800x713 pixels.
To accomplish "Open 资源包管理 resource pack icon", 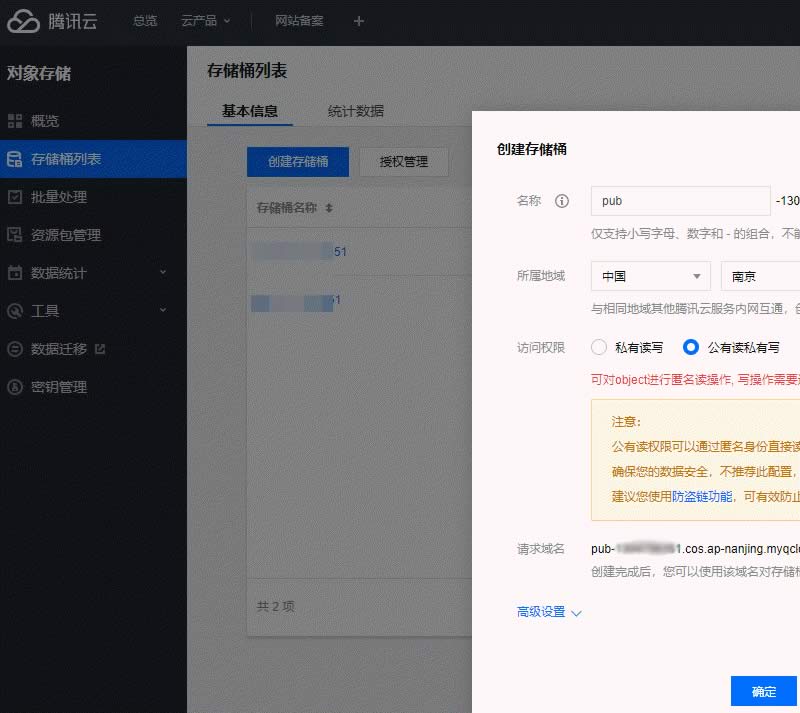I will tap(14, 234).
